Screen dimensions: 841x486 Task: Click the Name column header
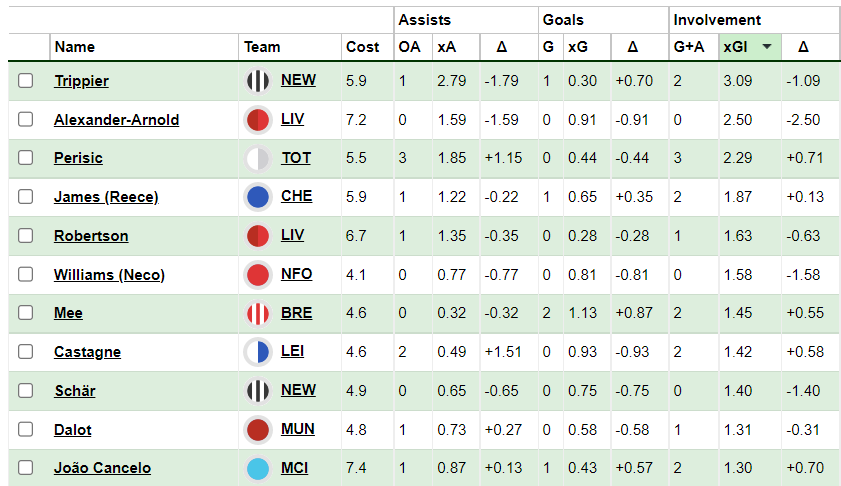pyautogui.click(x=75, y=47)
